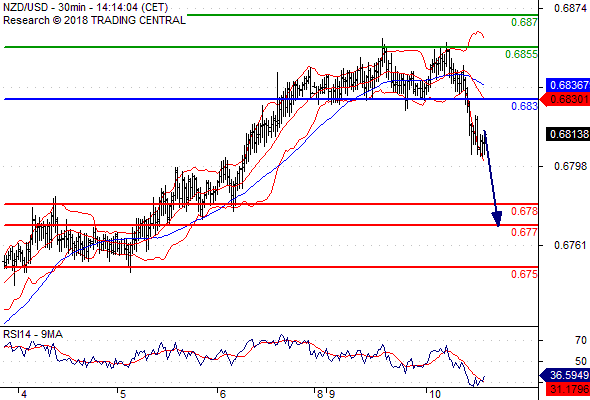
Task: Click the 0.687 resistance level label
Action: (x=524, y=22)
